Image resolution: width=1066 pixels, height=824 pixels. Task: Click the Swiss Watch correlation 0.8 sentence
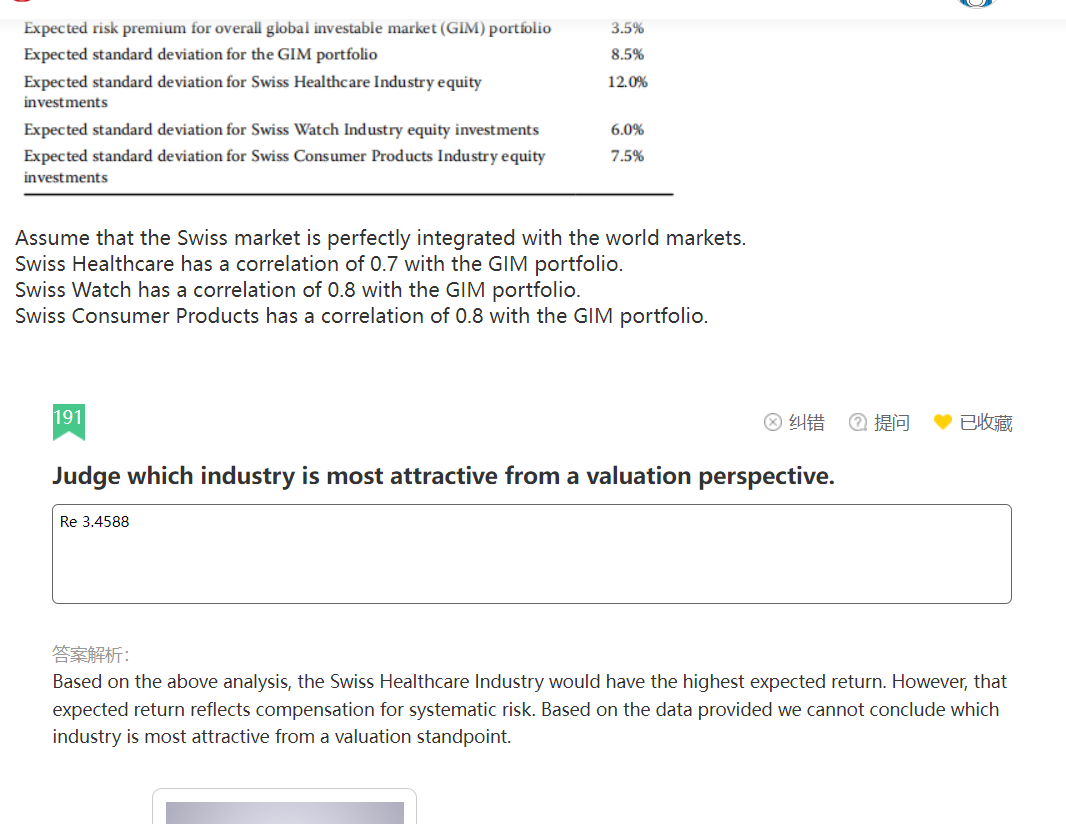[x=298, y=290]
